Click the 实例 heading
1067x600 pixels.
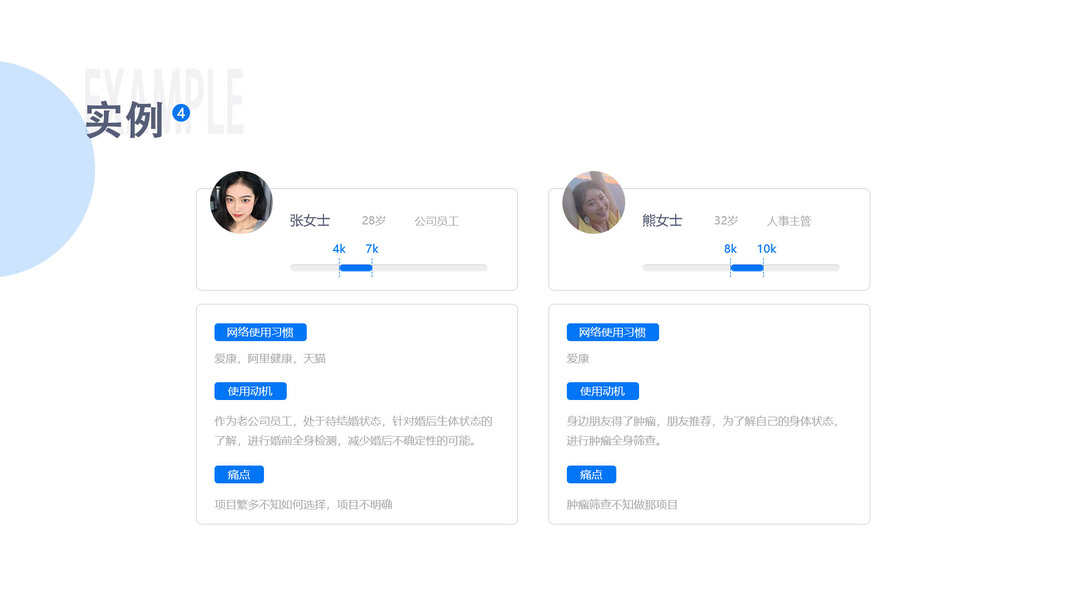(x=125, y=120)
